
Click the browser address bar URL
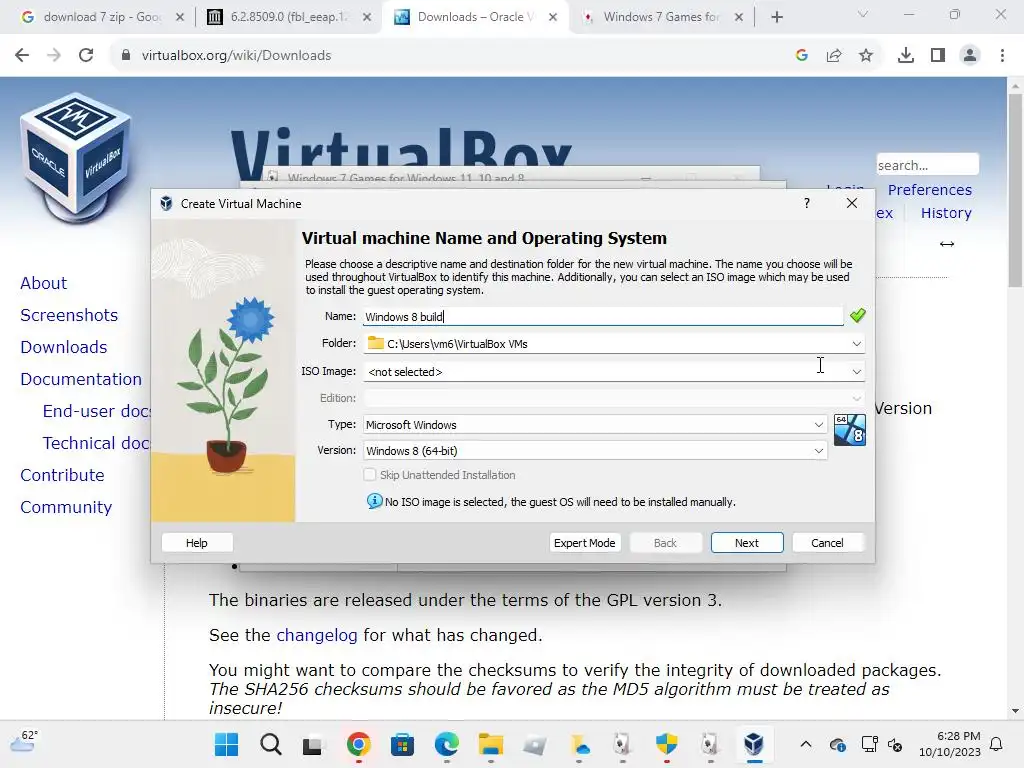(x=236, y=56)
